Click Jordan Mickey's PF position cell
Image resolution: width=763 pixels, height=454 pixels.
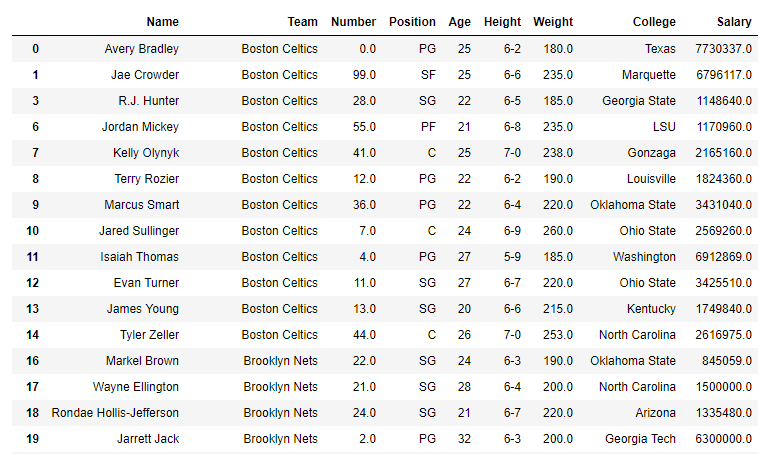[x=428, y=127]
